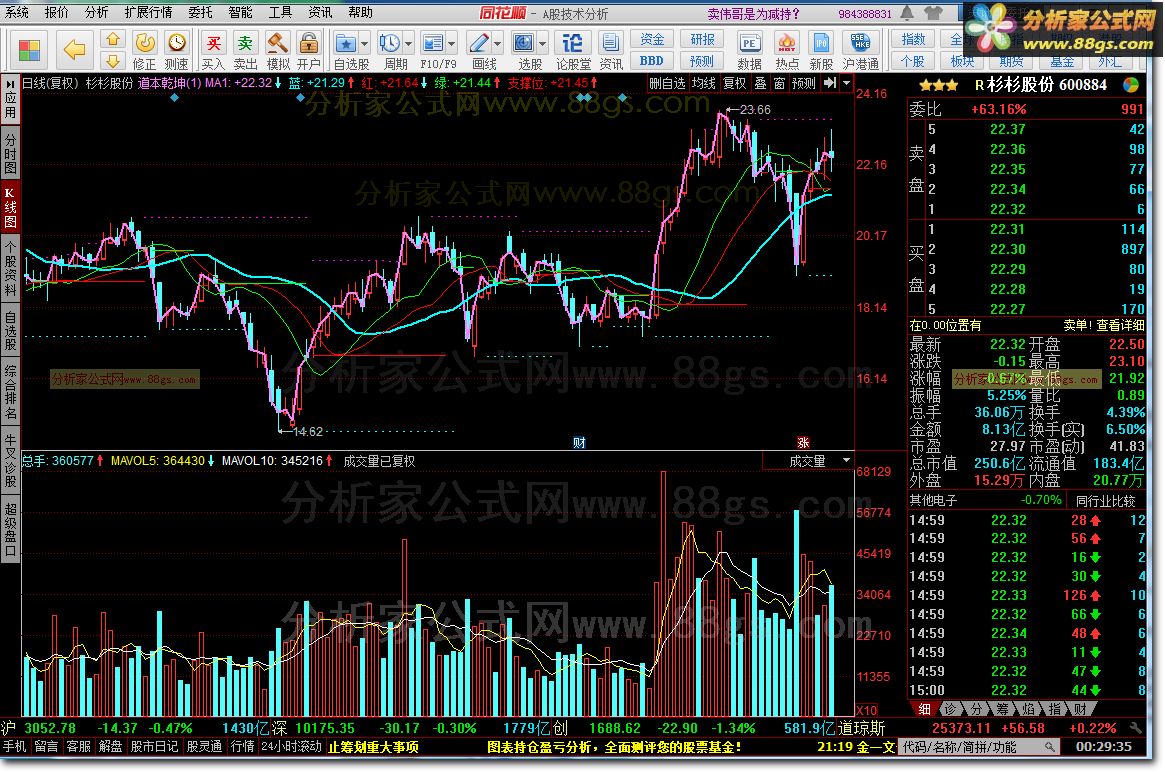Click the yellow up arrow button
Viewport: 1165px width, 772px height.
(x=112, y=39)
